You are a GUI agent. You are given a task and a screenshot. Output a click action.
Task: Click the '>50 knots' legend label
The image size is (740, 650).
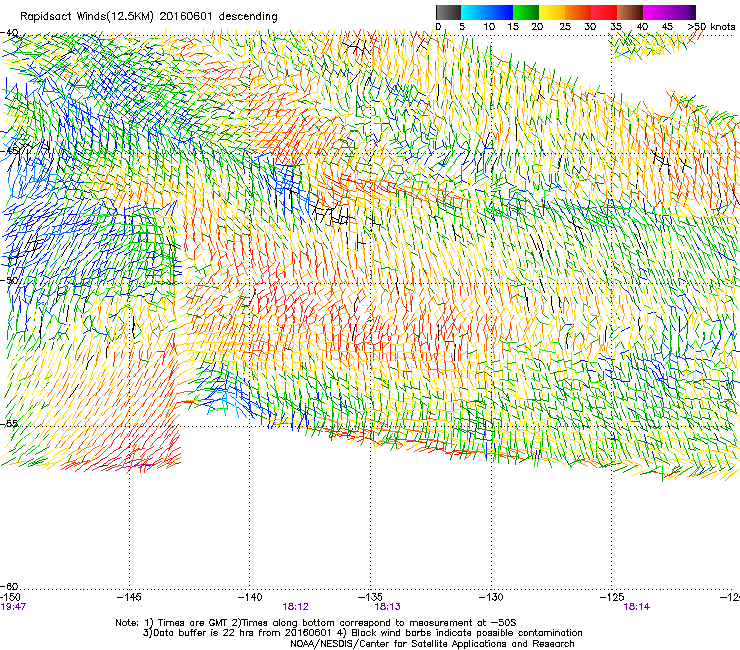click(711, 27)
